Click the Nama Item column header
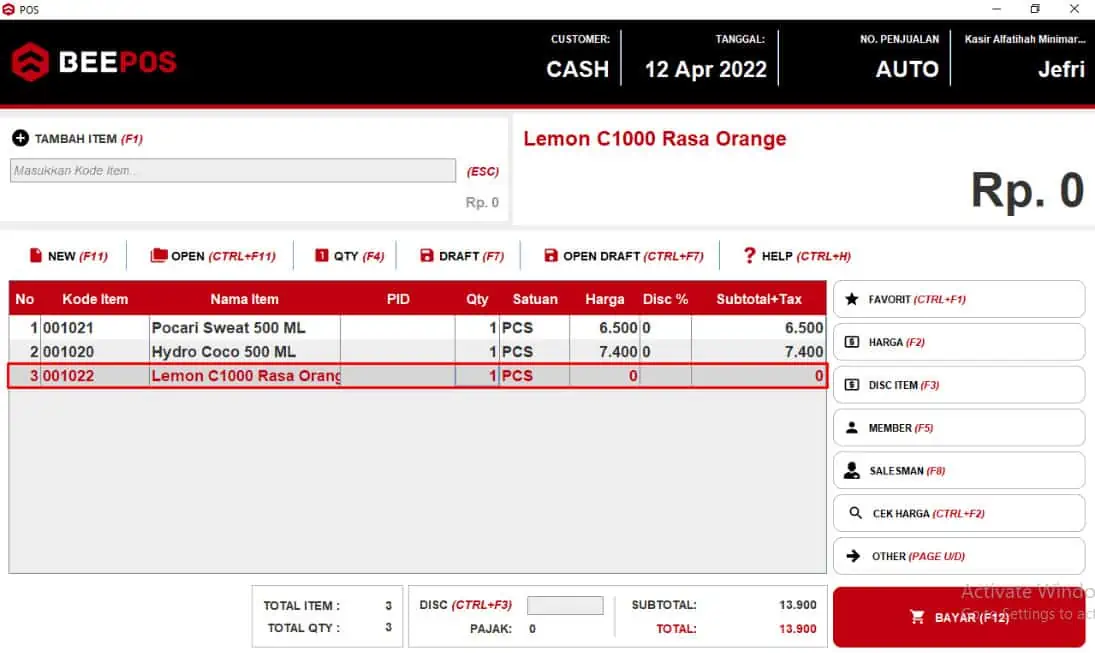The image size is (1095, 653). 244,299
